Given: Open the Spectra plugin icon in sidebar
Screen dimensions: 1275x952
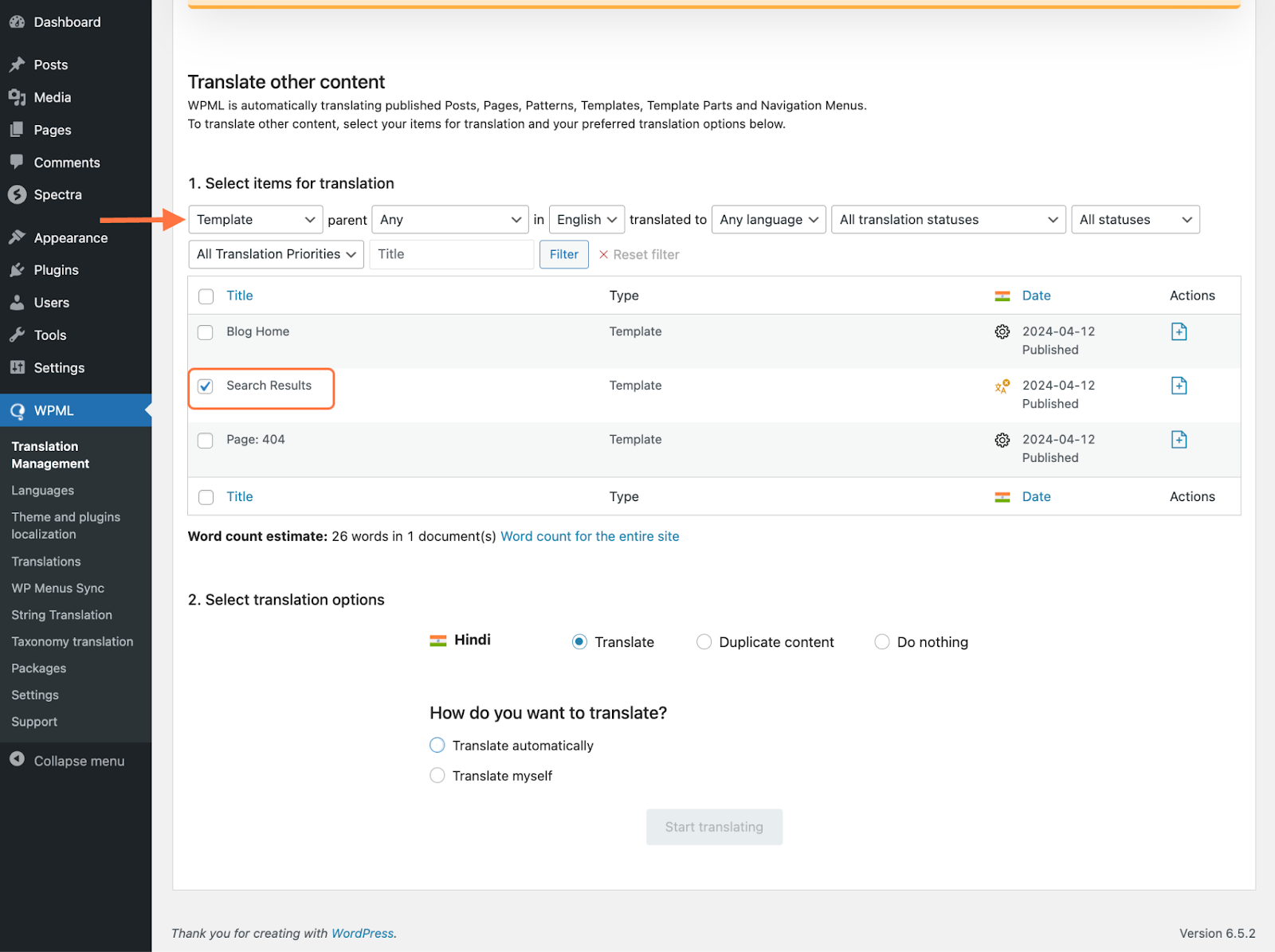Looking at the screenshot, I should tap(18, 194).
